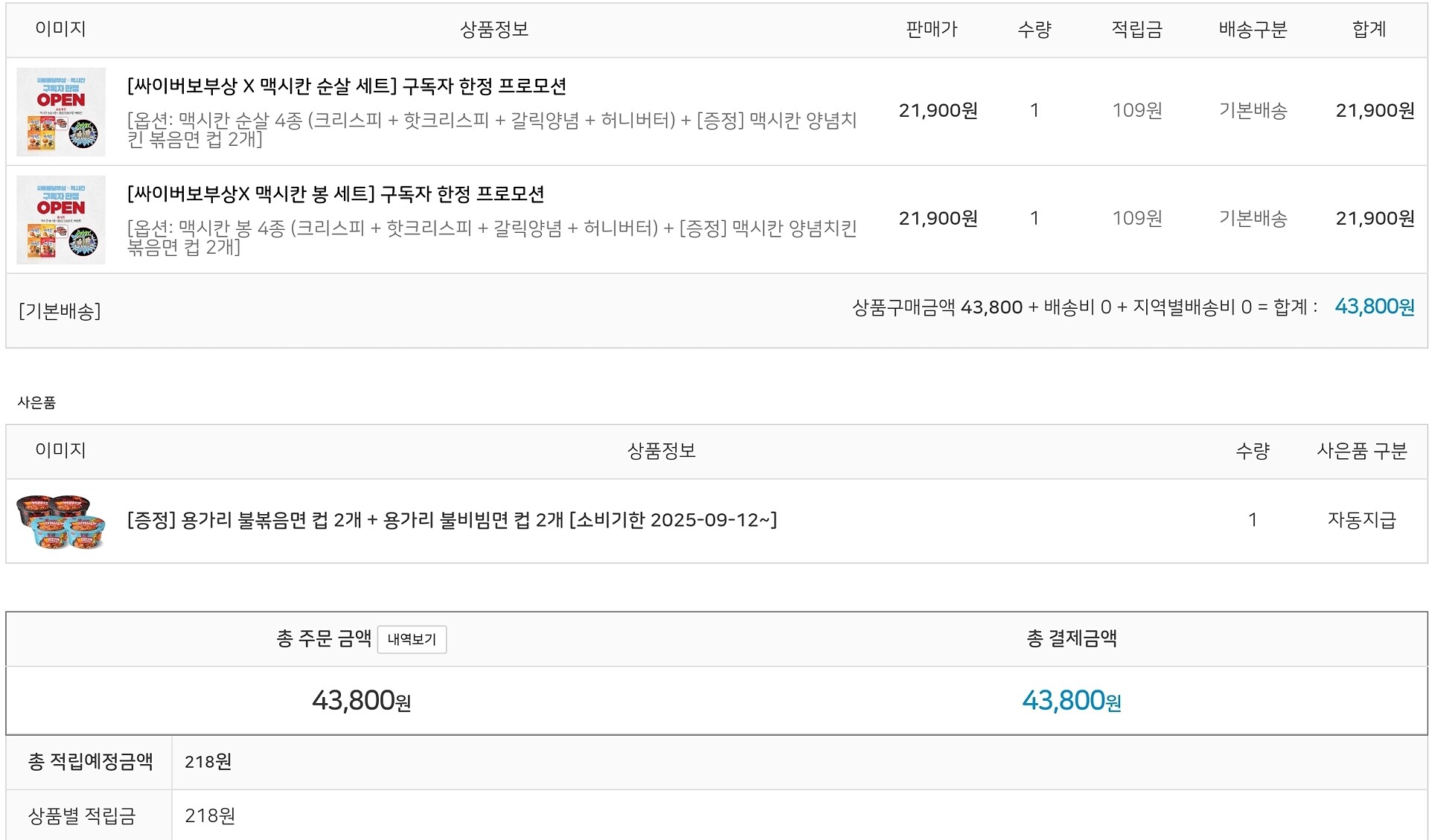The image size is (1429, 840).
Task: Click the 상품별 적립금 row label
Action: (x=82, y=816)
